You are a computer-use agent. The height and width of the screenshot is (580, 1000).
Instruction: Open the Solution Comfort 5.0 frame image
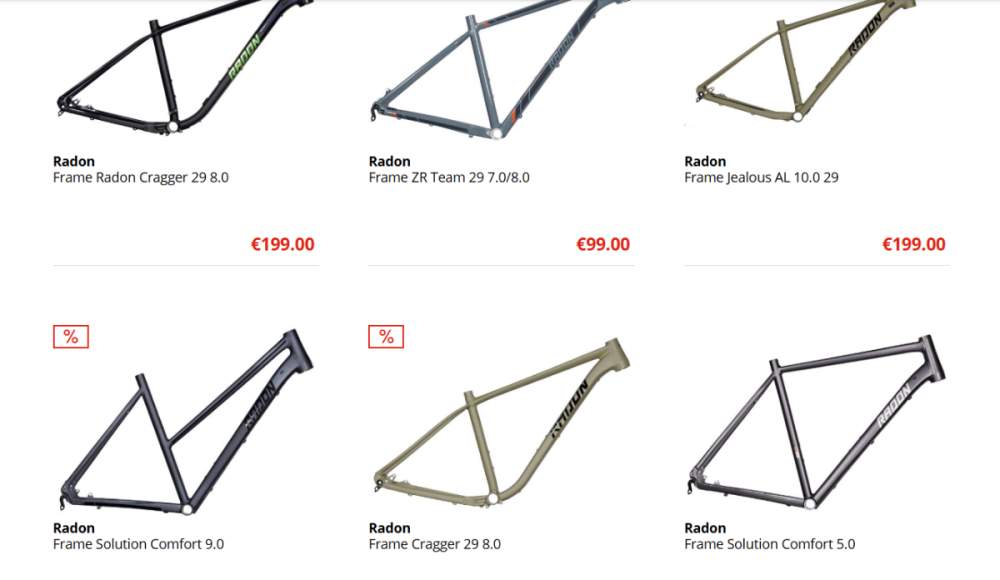coord(817,422)
